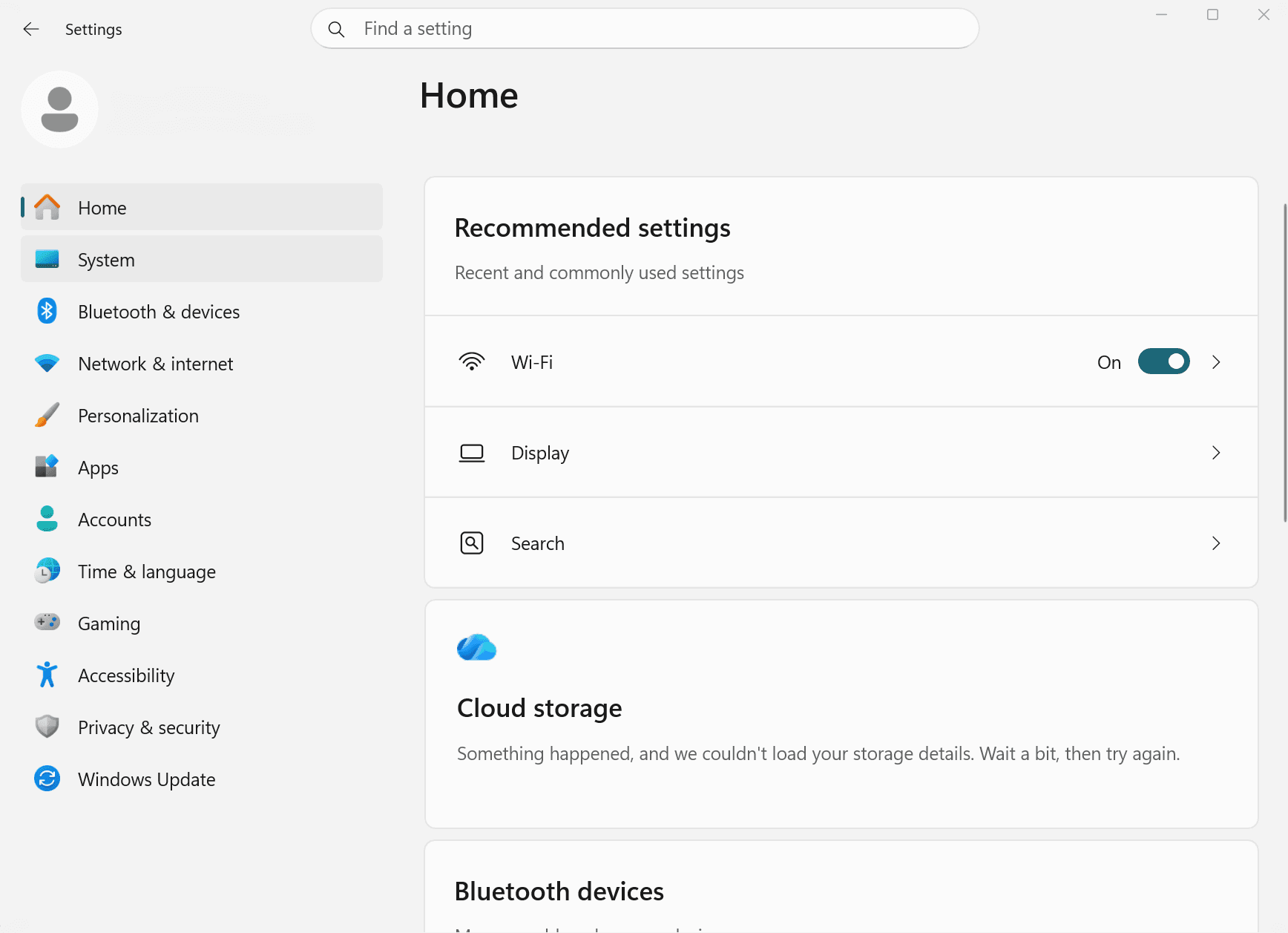This screenshot has height=933, width=1288.
Task: Open Network & internet section
Action: 202,363
